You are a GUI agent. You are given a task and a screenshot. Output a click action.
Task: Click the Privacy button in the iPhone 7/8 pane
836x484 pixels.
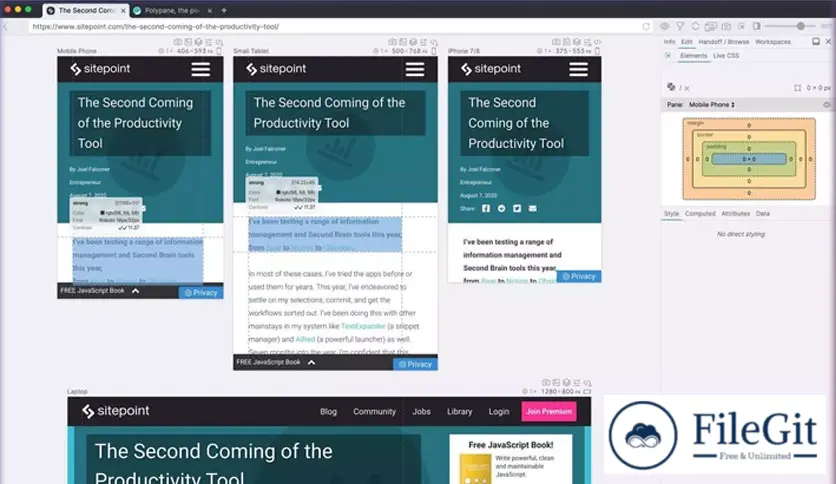579,277
